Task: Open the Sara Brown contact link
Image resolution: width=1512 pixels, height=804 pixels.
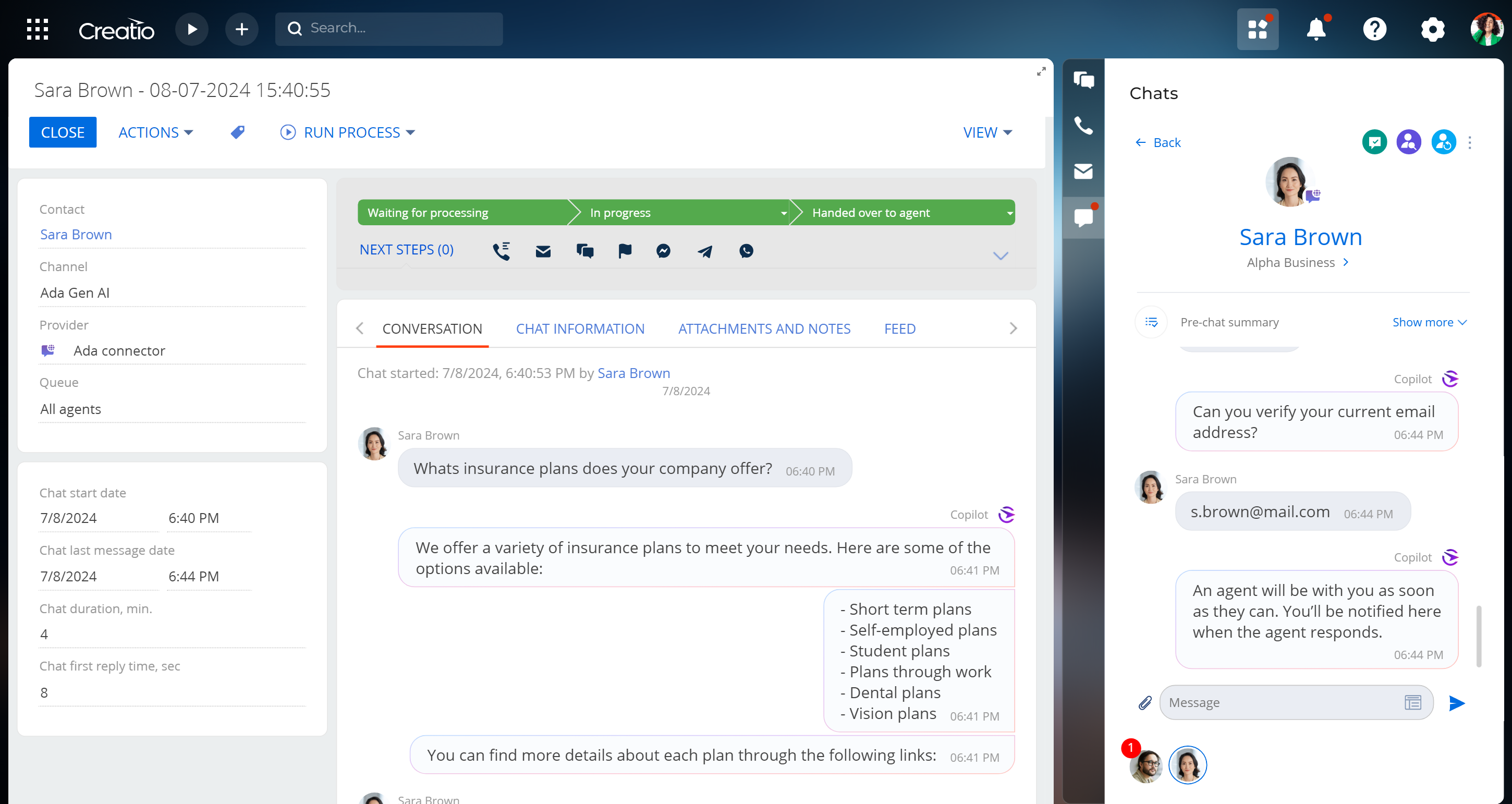Action: tap(76, 234)
